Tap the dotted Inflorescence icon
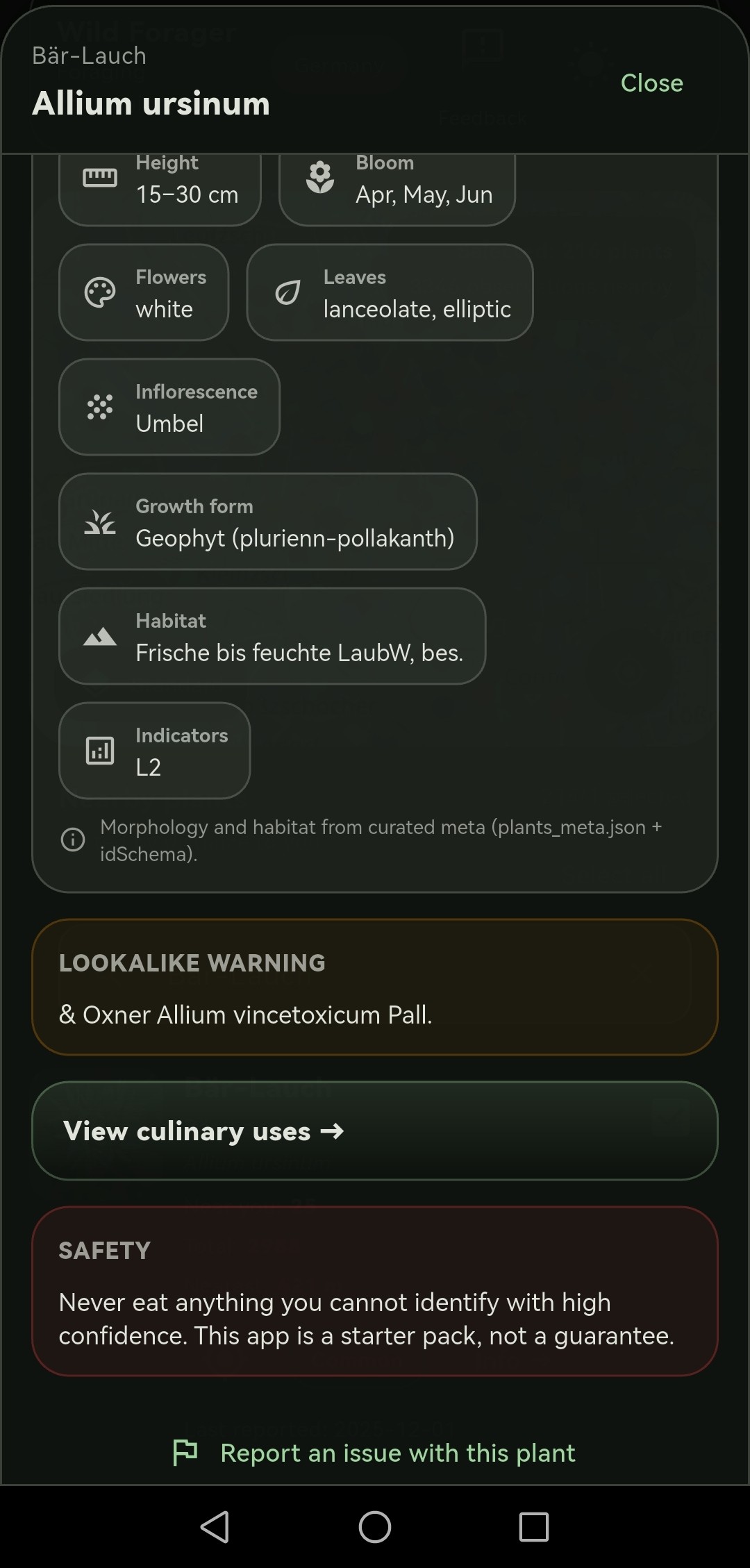Image resolution: width=750 pixels, height=1568 pixels. [100, 407]
